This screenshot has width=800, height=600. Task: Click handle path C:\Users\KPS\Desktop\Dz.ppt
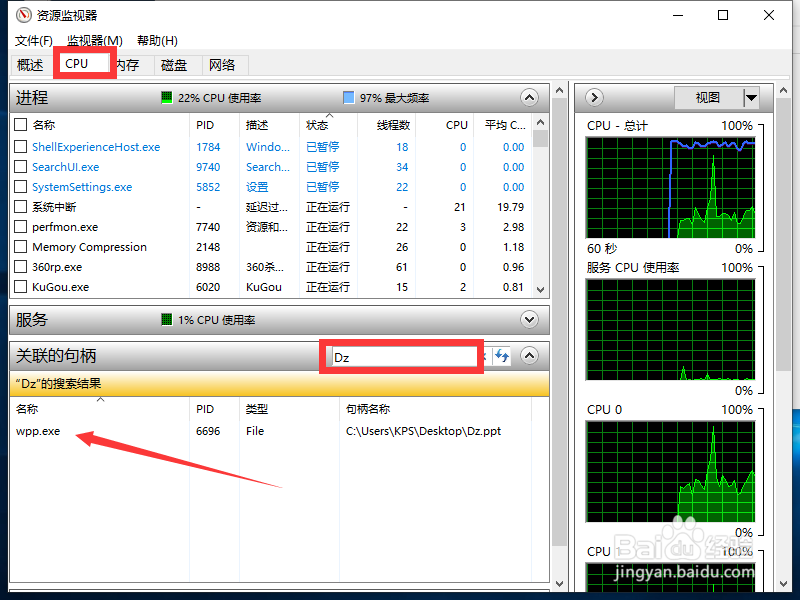[423, 431]
